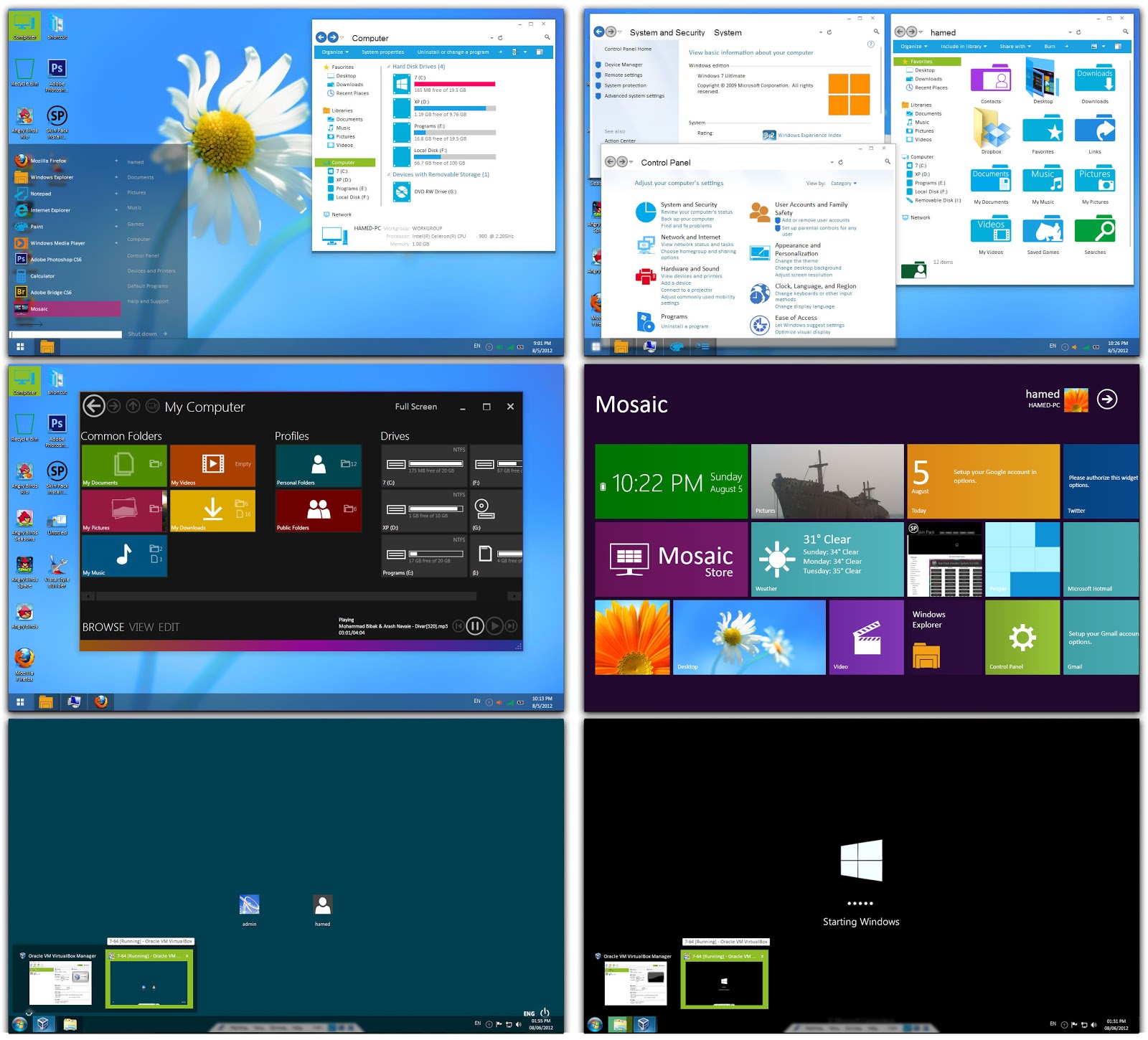
Task: Select Notepad in the Start menu
Action: click(66, 194)
